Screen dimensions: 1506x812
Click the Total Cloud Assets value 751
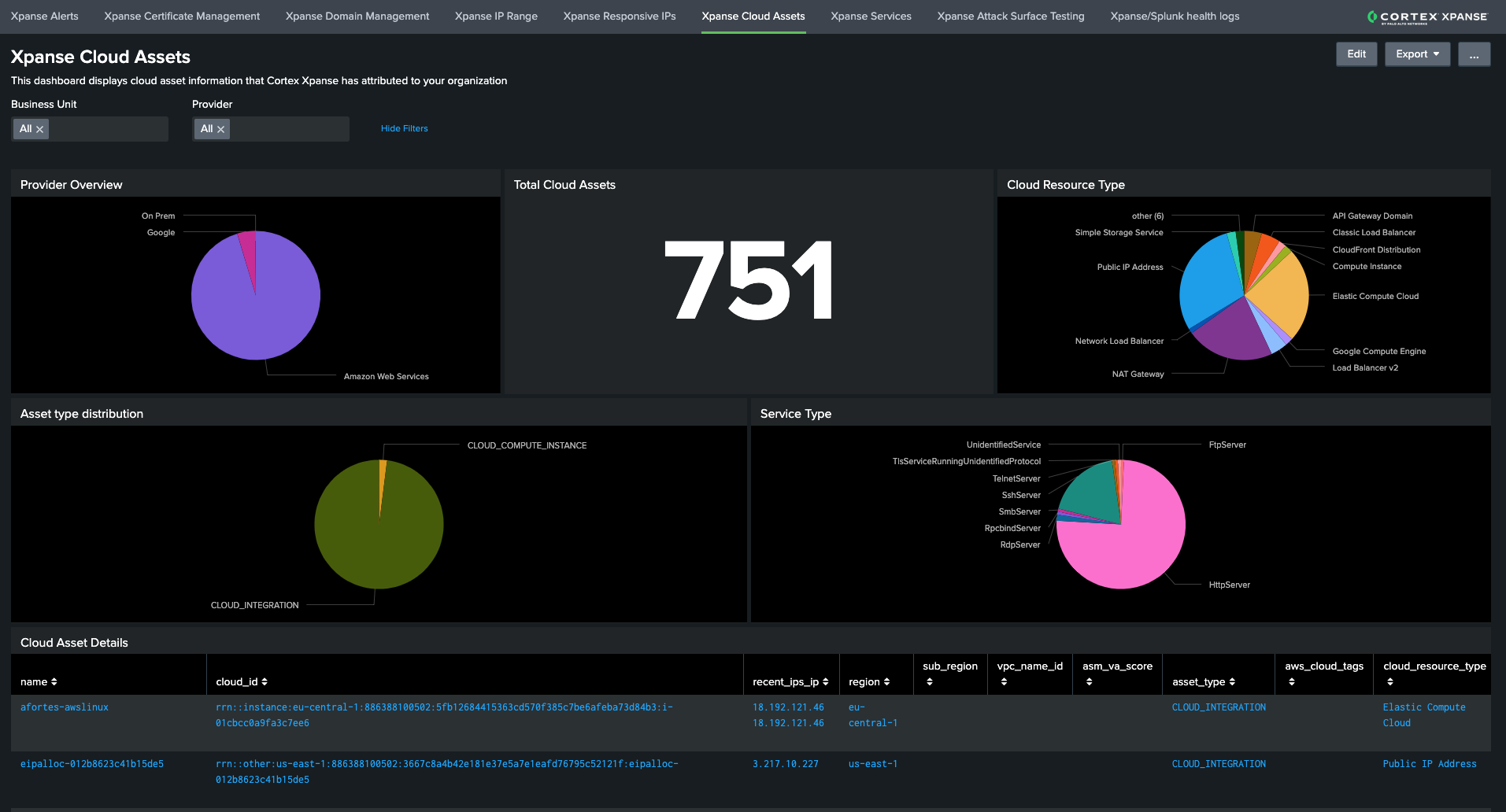749,280
